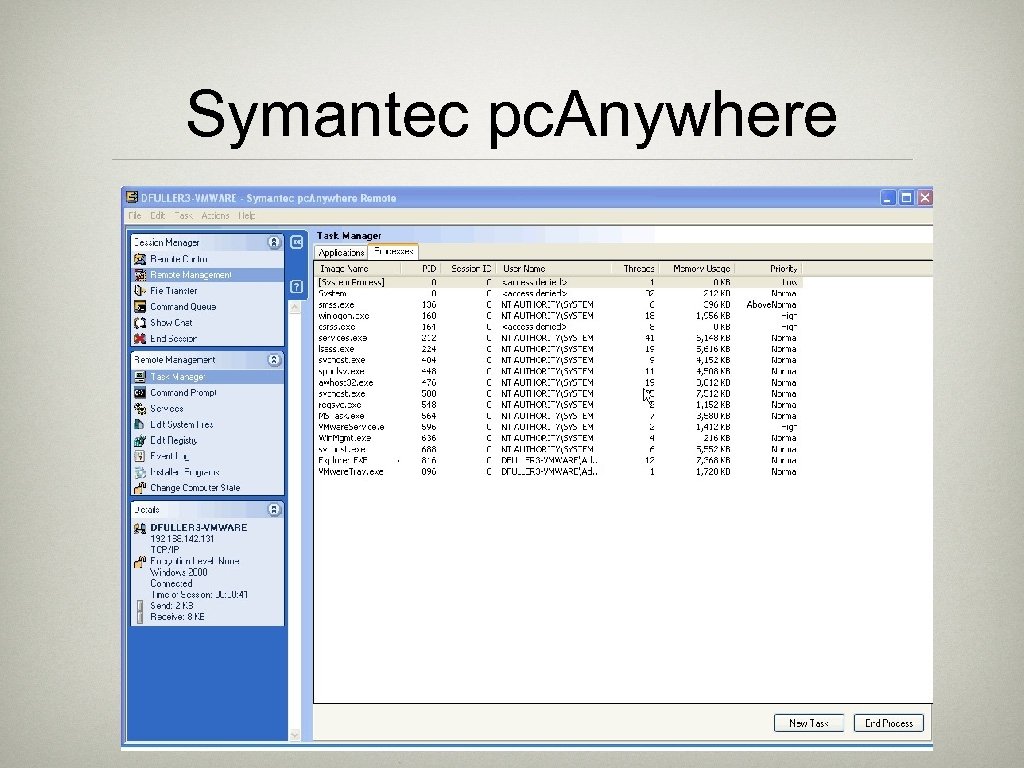Screen dimensions: 1024x768
Task: Select the Task Manager icon in sidebar
Action: click(140, 377)
